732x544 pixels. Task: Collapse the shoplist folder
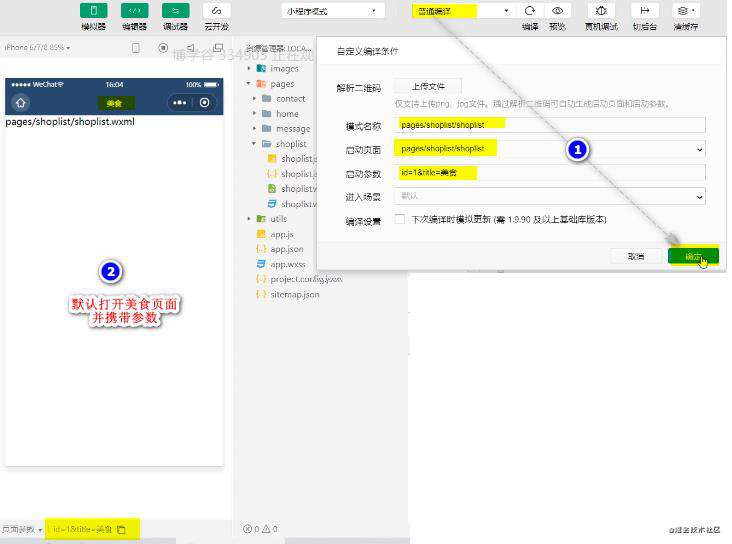[254, 143]
